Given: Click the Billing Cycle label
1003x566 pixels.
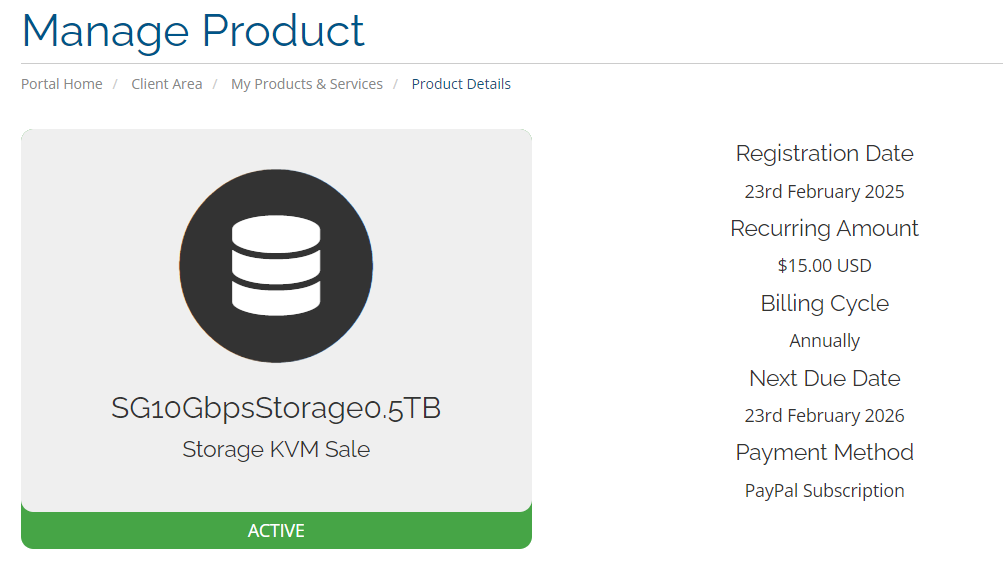Looking at the screenshot, I should (825, 303).
